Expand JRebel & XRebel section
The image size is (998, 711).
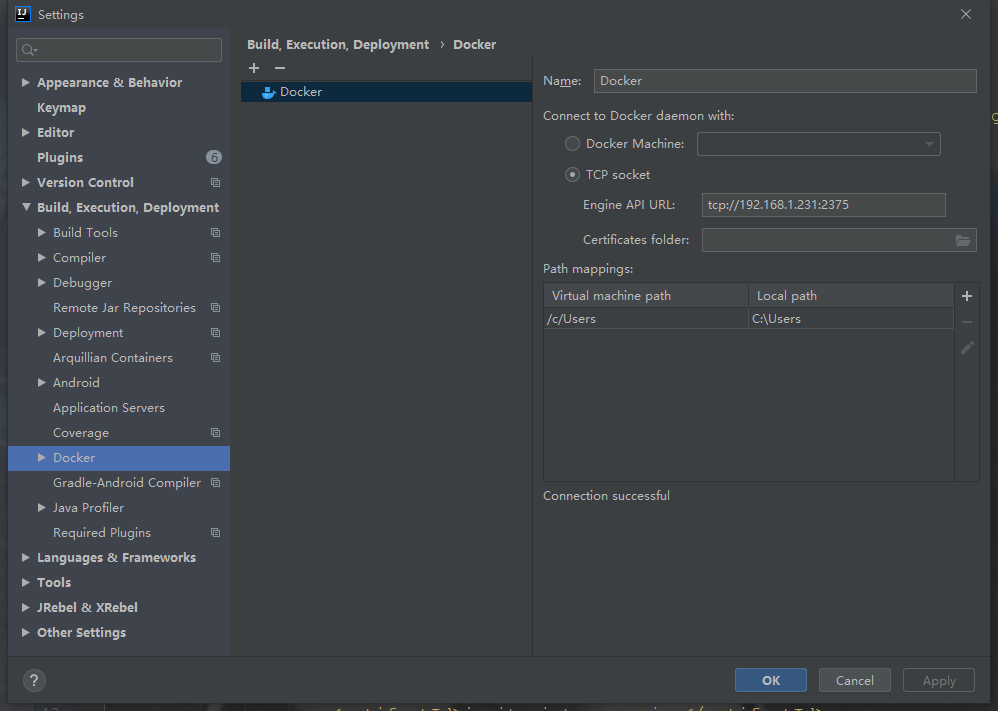pyautogui.click(x=25, y=608)
